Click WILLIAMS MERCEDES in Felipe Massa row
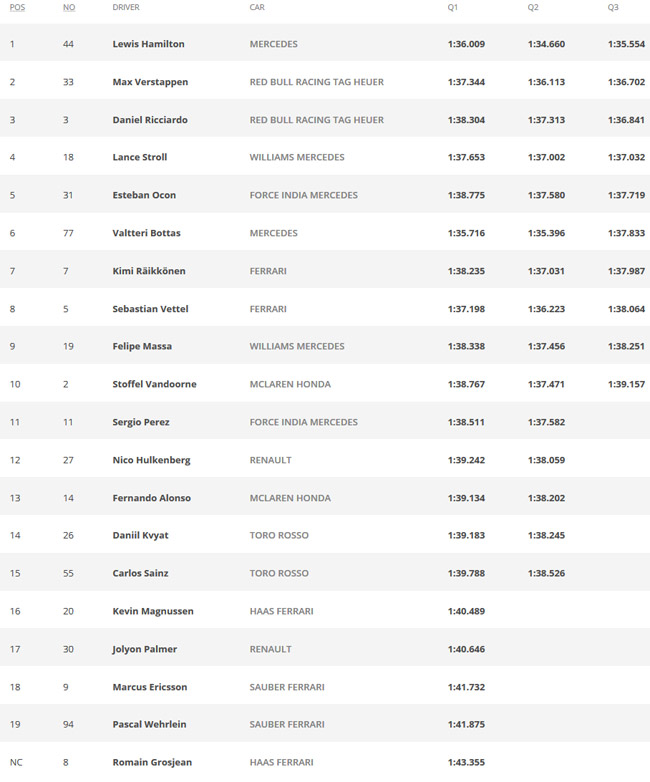Screen dimensions: 650x782 point(297,346)
